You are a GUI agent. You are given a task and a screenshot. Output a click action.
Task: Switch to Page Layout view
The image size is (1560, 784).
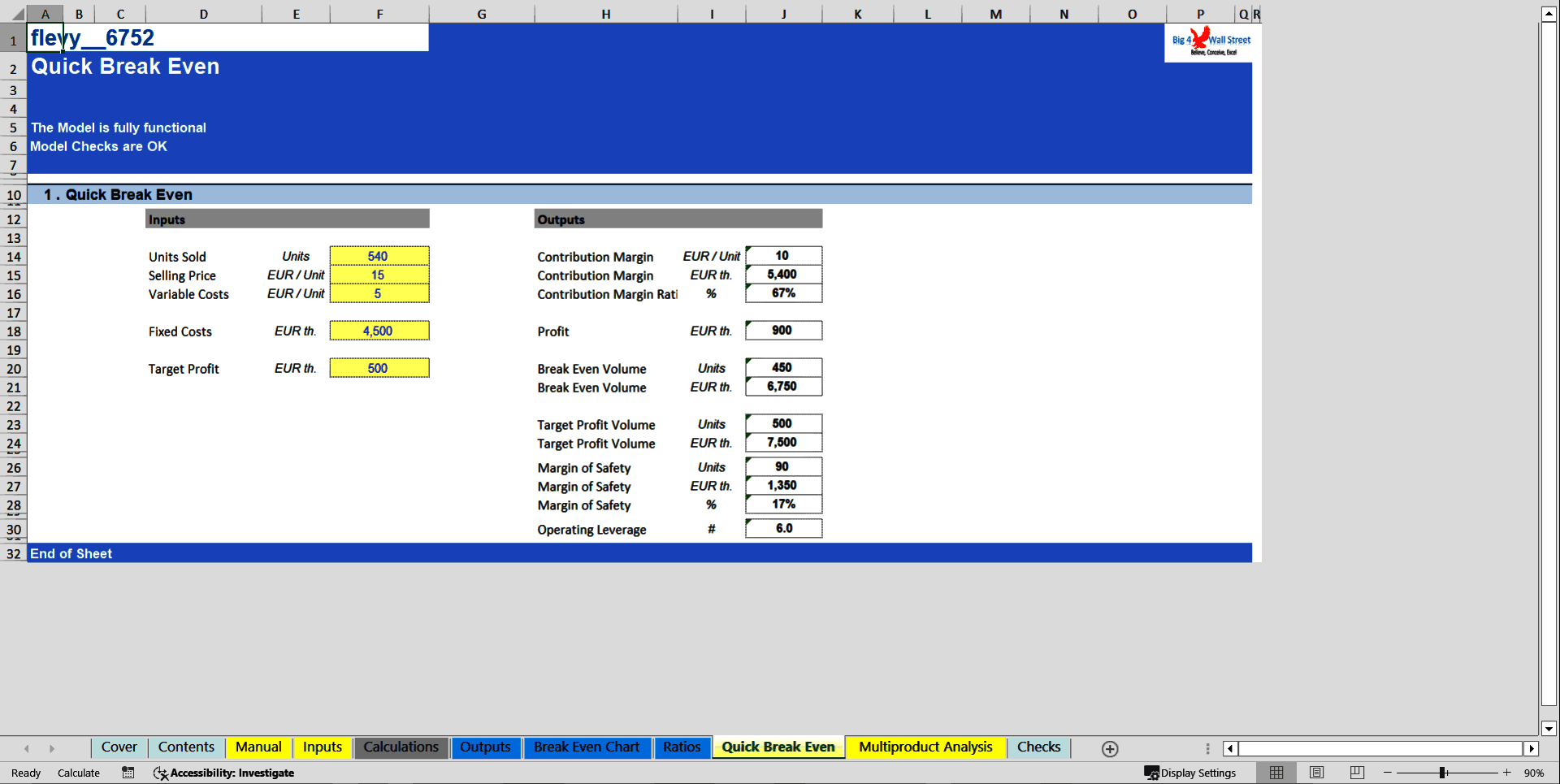click(x=1316, y=773)
